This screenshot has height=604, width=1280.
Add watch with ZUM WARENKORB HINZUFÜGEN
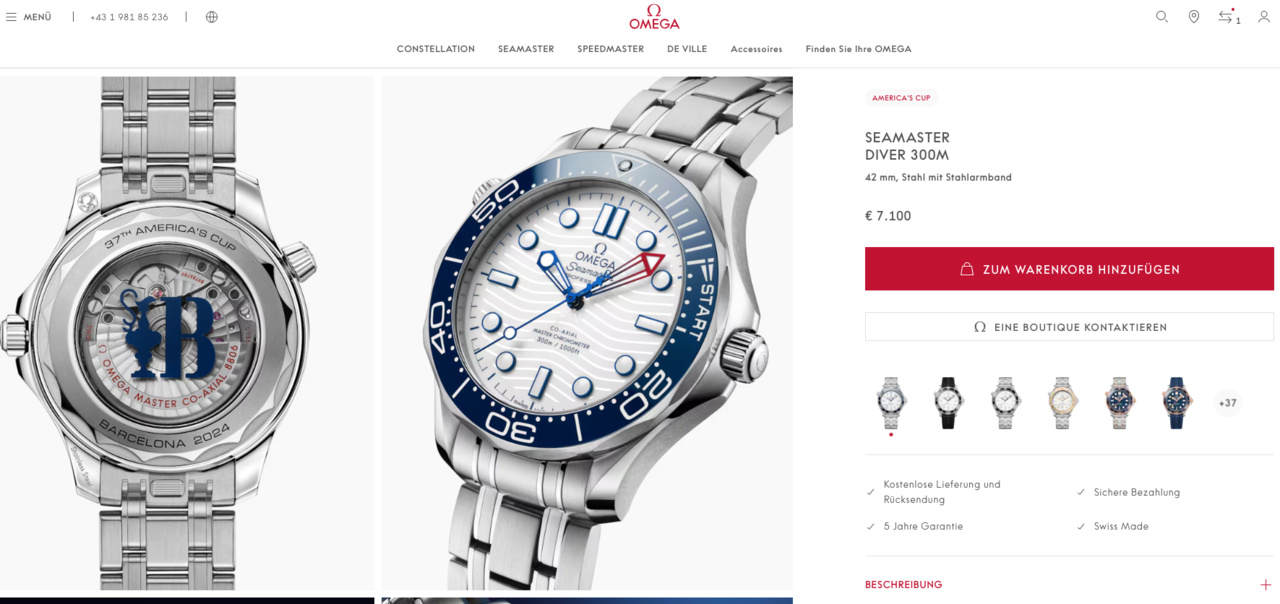point(1069,269)
